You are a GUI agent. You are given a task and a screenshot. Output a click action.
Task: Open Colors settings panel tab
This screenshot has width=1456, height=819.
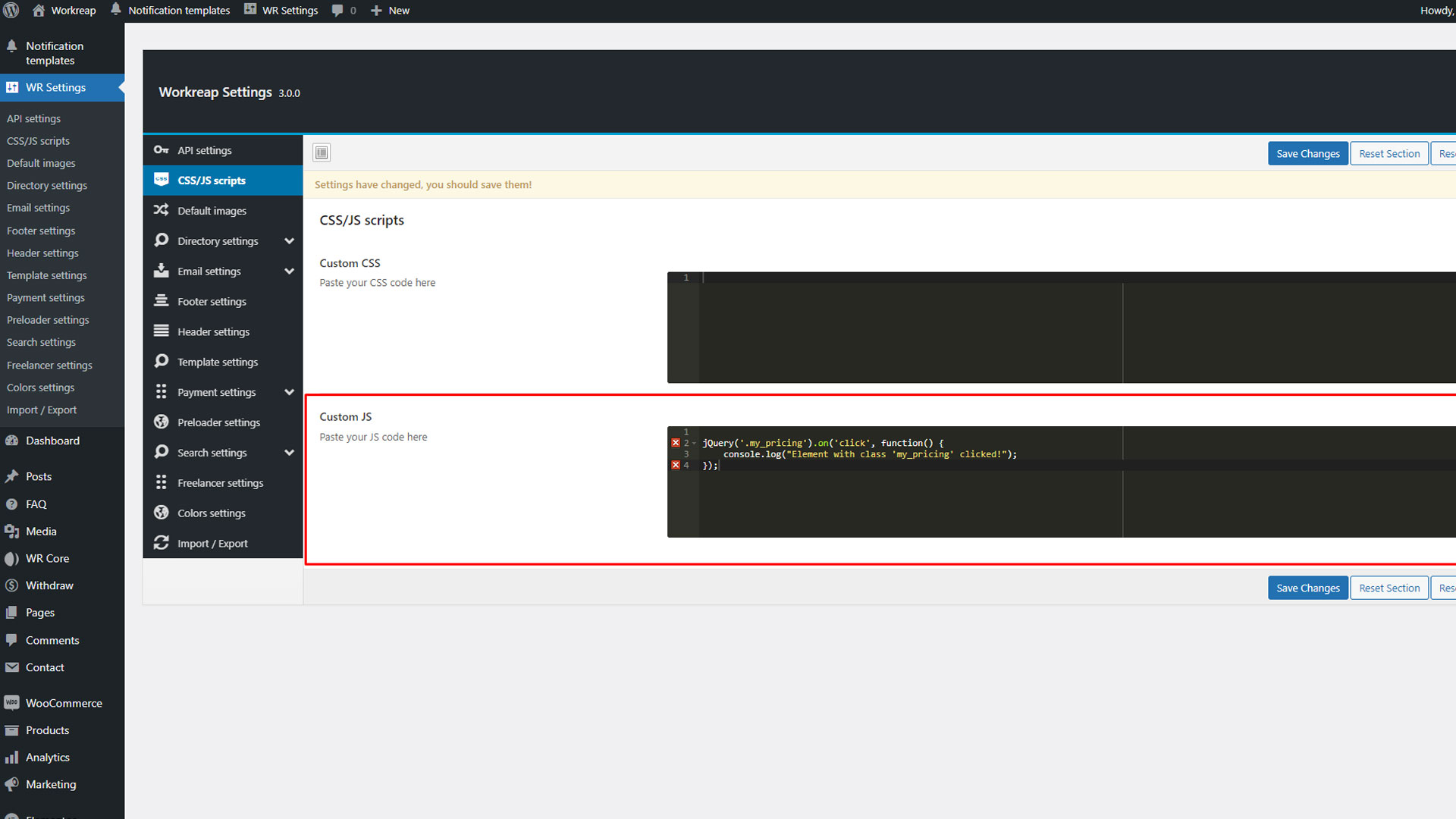(x=211, y=513)
